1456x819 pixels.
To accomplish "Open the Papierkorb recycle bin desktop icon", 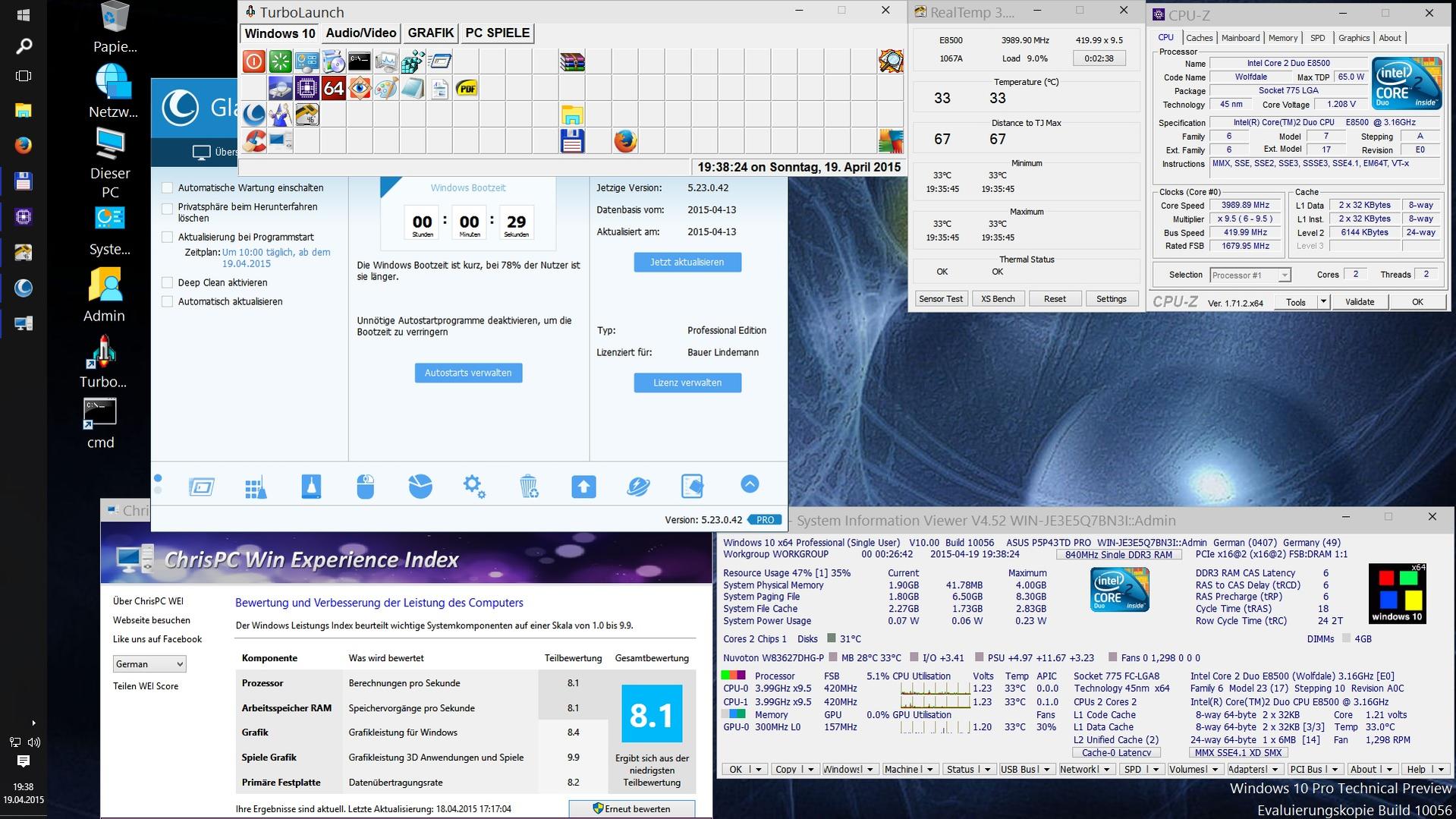I will click(x=115, y=27).
